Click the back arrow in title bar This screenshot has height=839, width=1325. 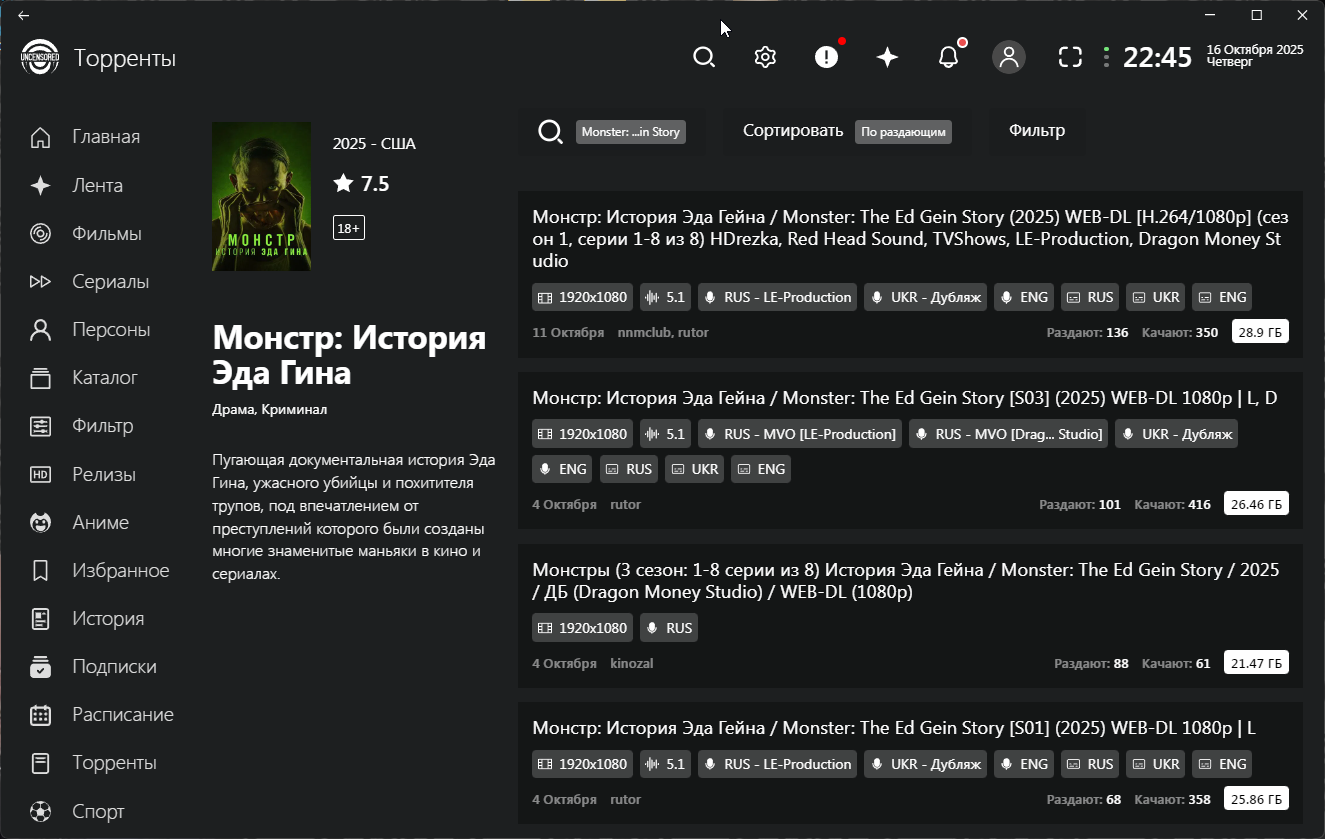click(x=23, y=15)
